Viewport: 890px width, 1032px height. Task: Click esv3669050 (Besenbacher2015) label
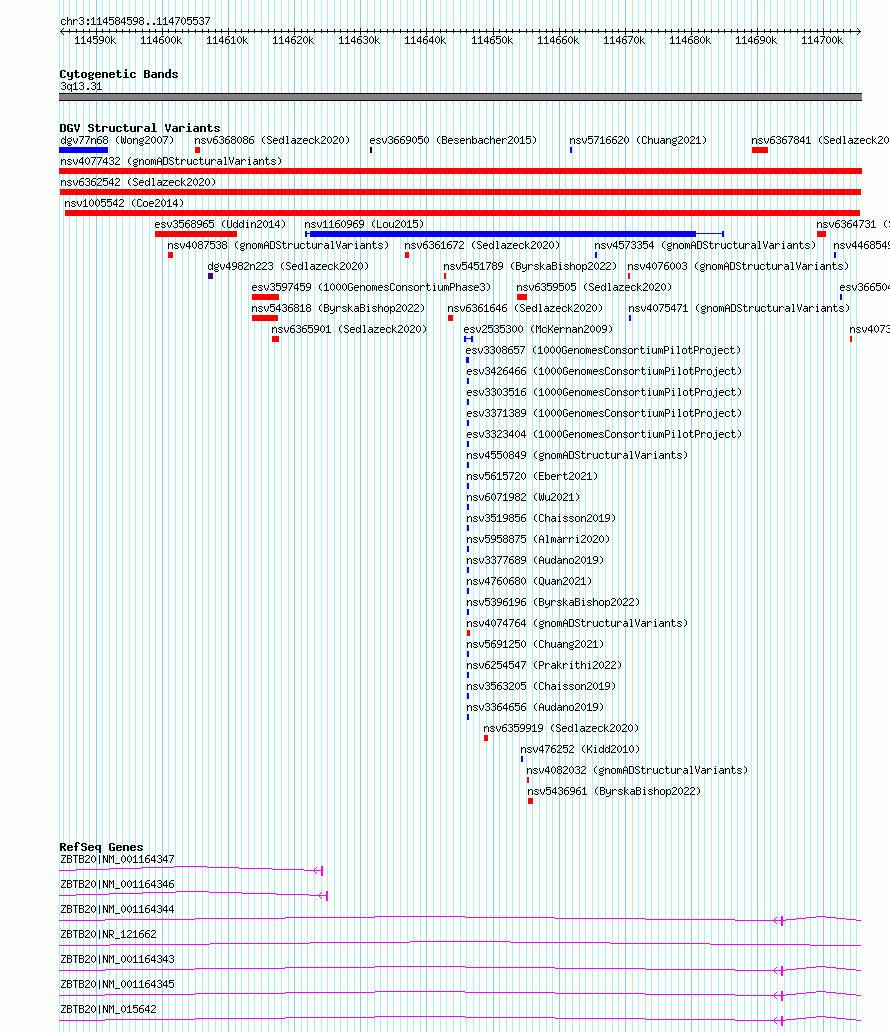453,140
